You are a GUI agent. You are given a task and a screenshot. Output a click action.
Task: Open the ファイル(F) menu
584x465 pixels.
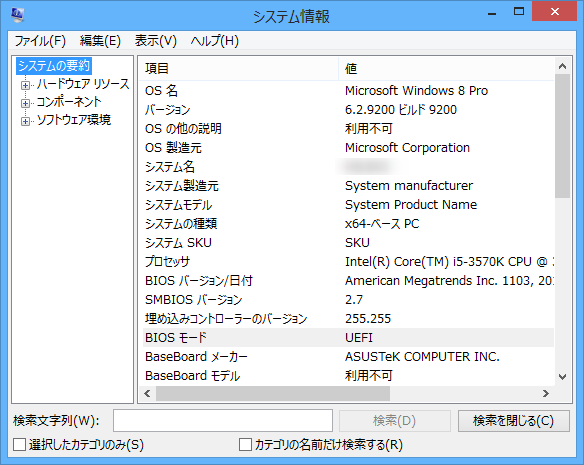pos(40,41)
